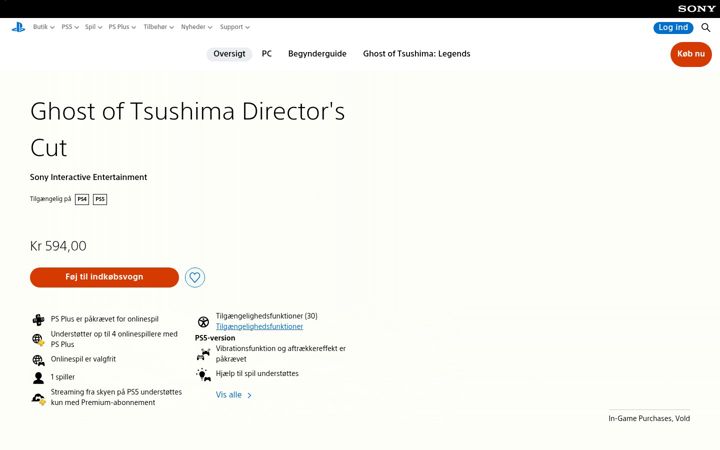Expand the Spil menu

click(93, 27)
